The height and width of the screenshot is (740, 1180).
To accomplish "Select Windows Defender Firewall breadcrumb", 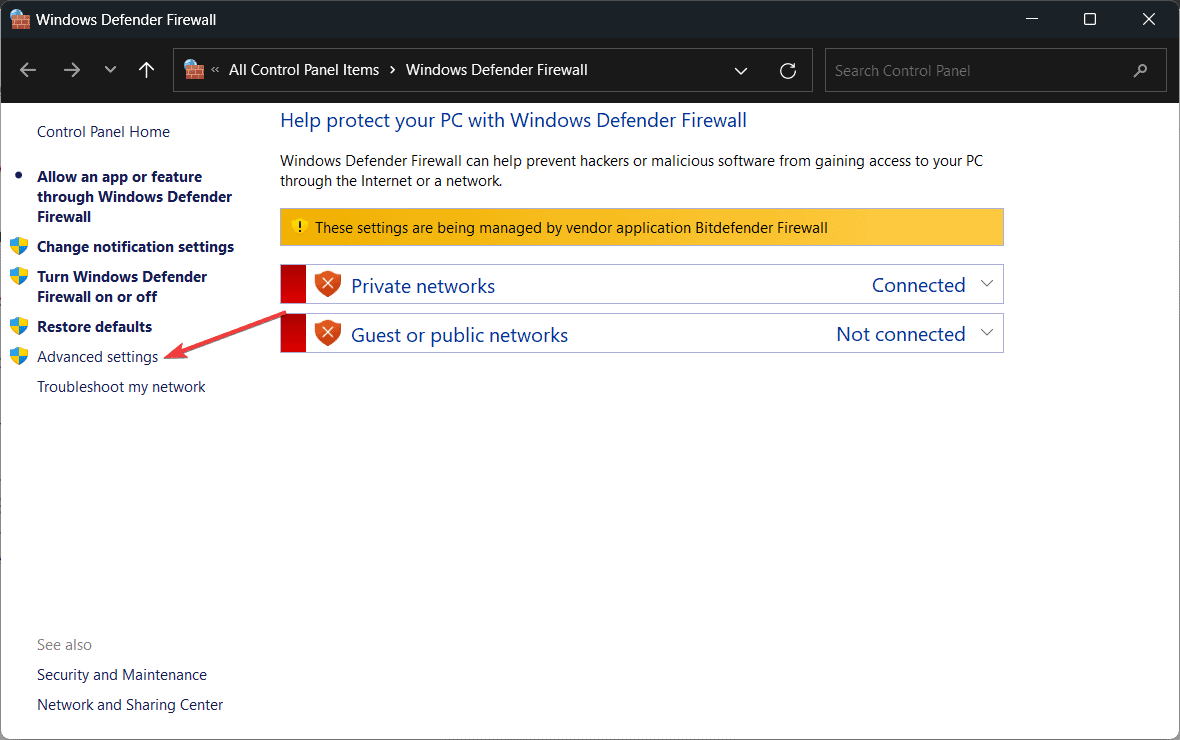I will tap(496, 70).
